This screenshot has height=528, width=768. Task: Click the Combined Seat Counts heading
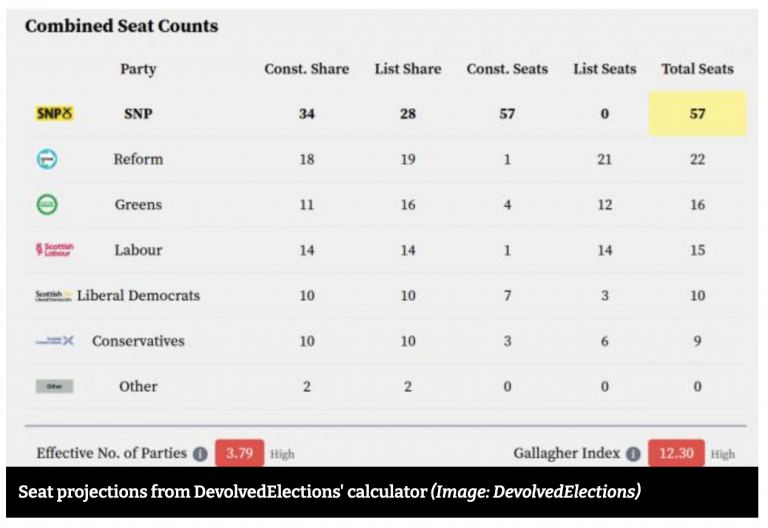[121, 26]
